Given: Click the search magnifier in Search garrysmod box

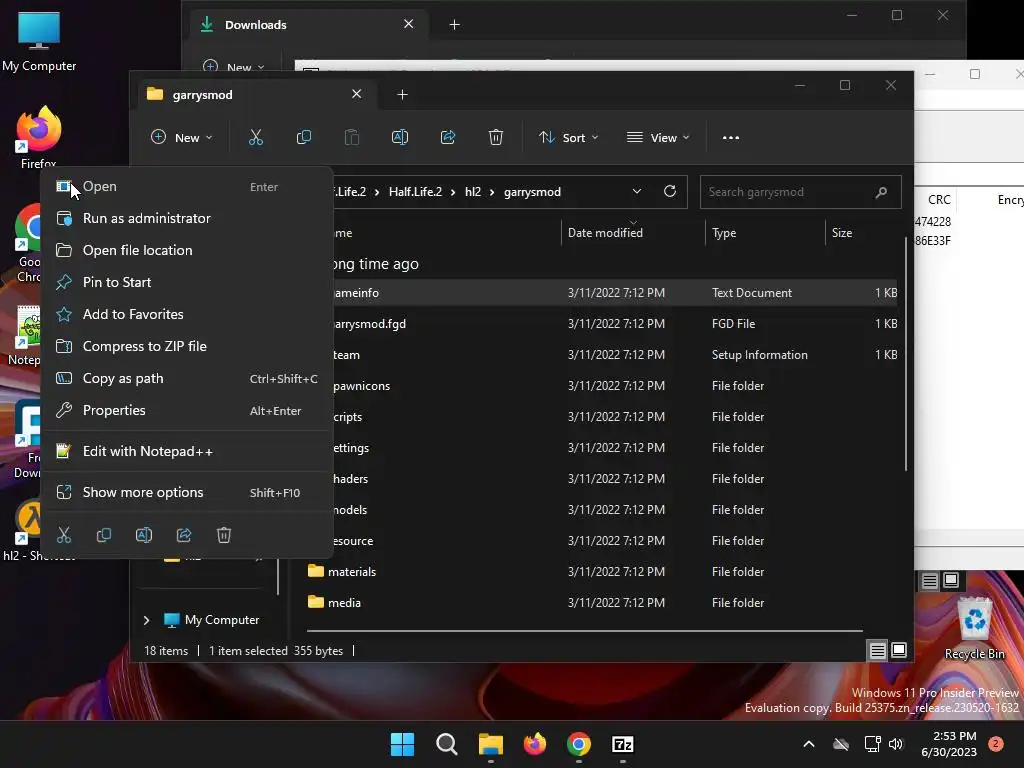Looking at the screenshot, I should pos(881,192).
